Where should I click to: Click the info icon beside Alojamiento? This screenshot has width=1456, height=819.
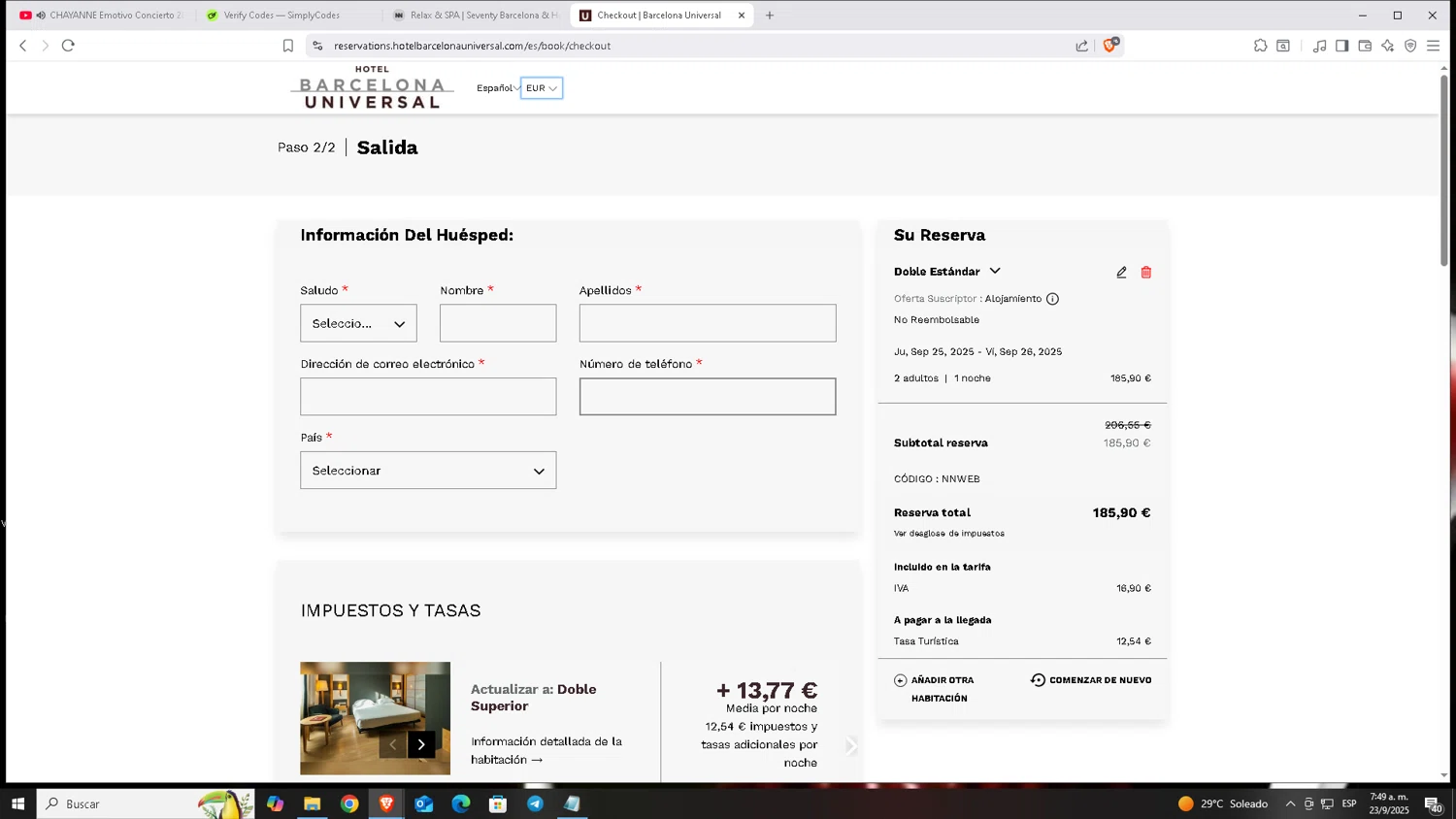click(x=1052, y=299)
